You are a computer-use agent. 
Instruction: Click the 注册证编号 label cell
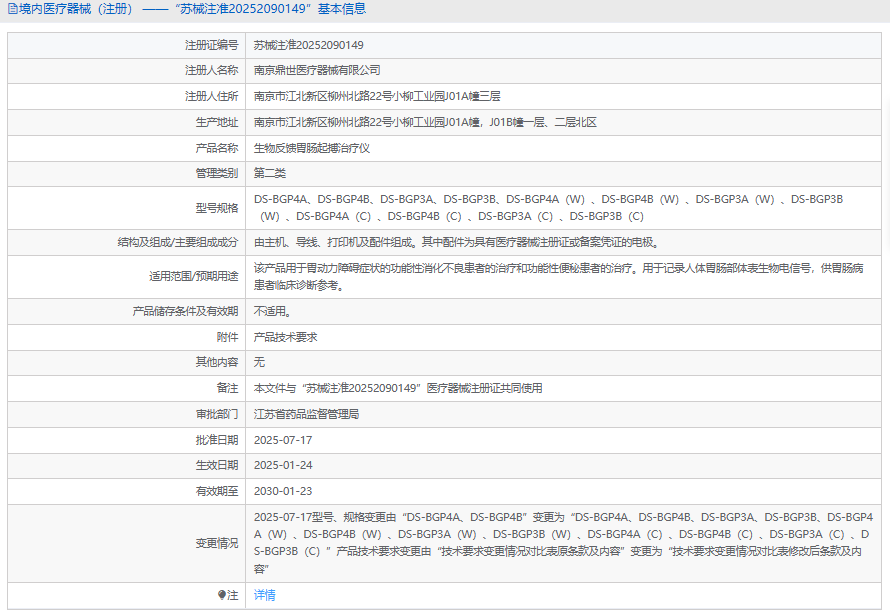pos(211,45)
